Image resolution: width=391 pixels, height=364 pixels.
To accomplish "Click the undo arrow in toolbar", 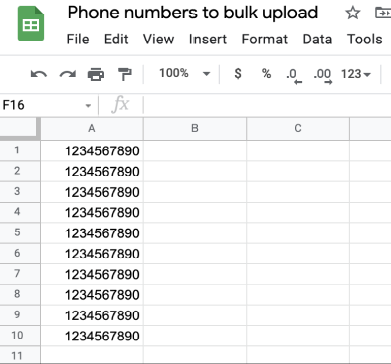I will point(39,74).
